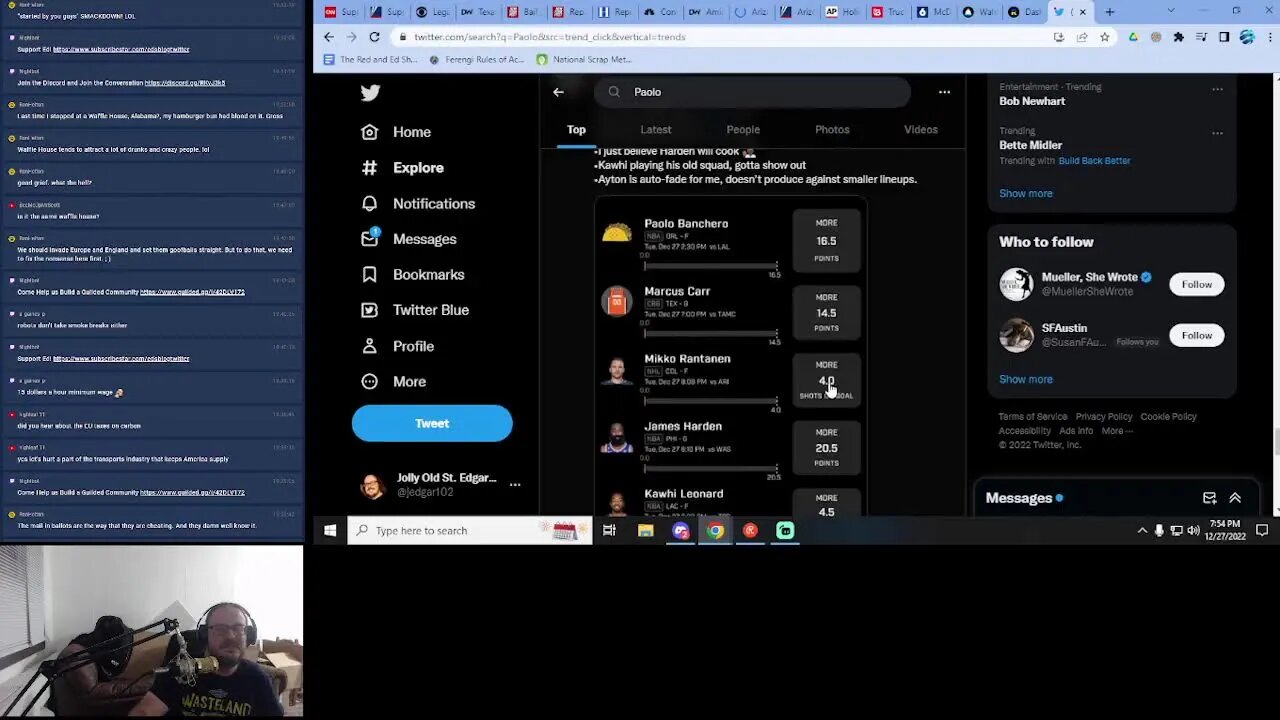1280x720 pixels.
Task: Click the Type here to search box
Action: click(470, 531)
